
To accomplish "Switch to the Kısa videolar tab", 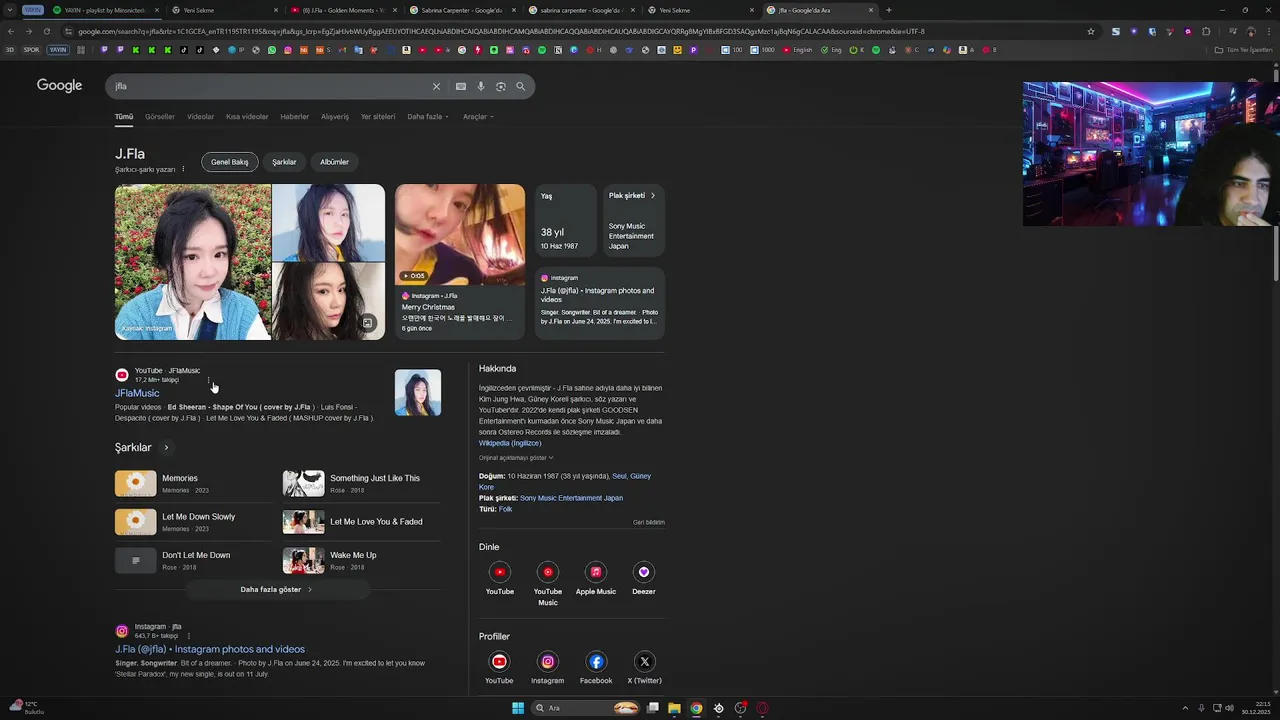I will tap(247, 116).
